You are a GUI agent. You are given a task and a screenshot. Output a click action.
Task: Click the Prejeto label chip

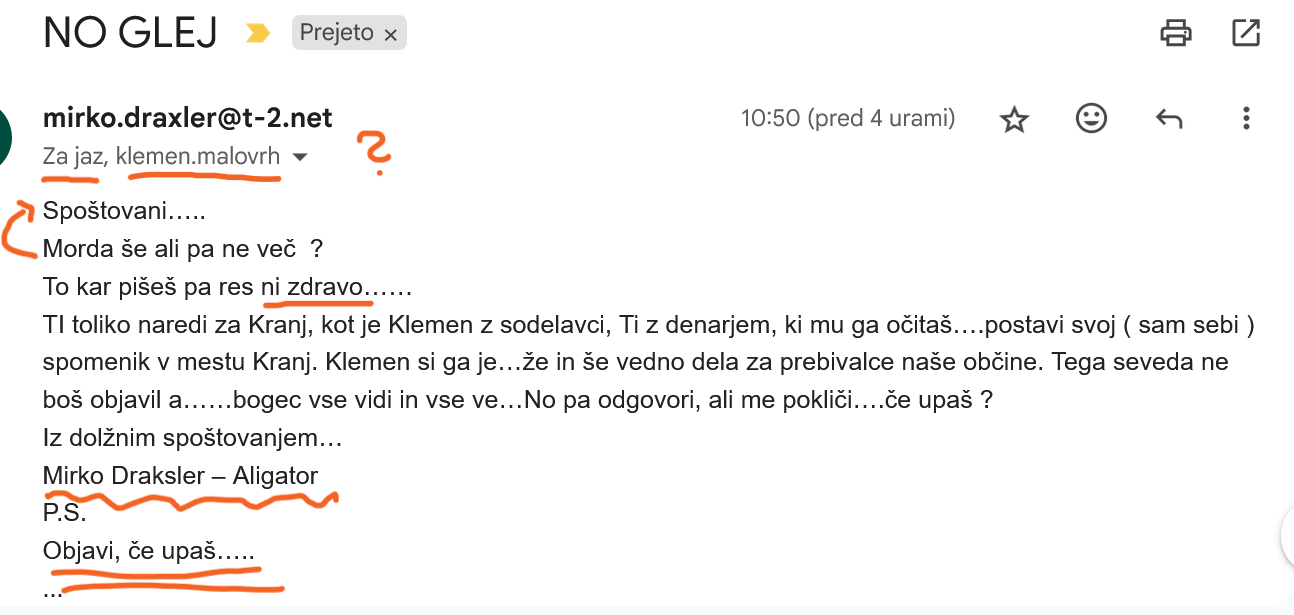point(349,34)
